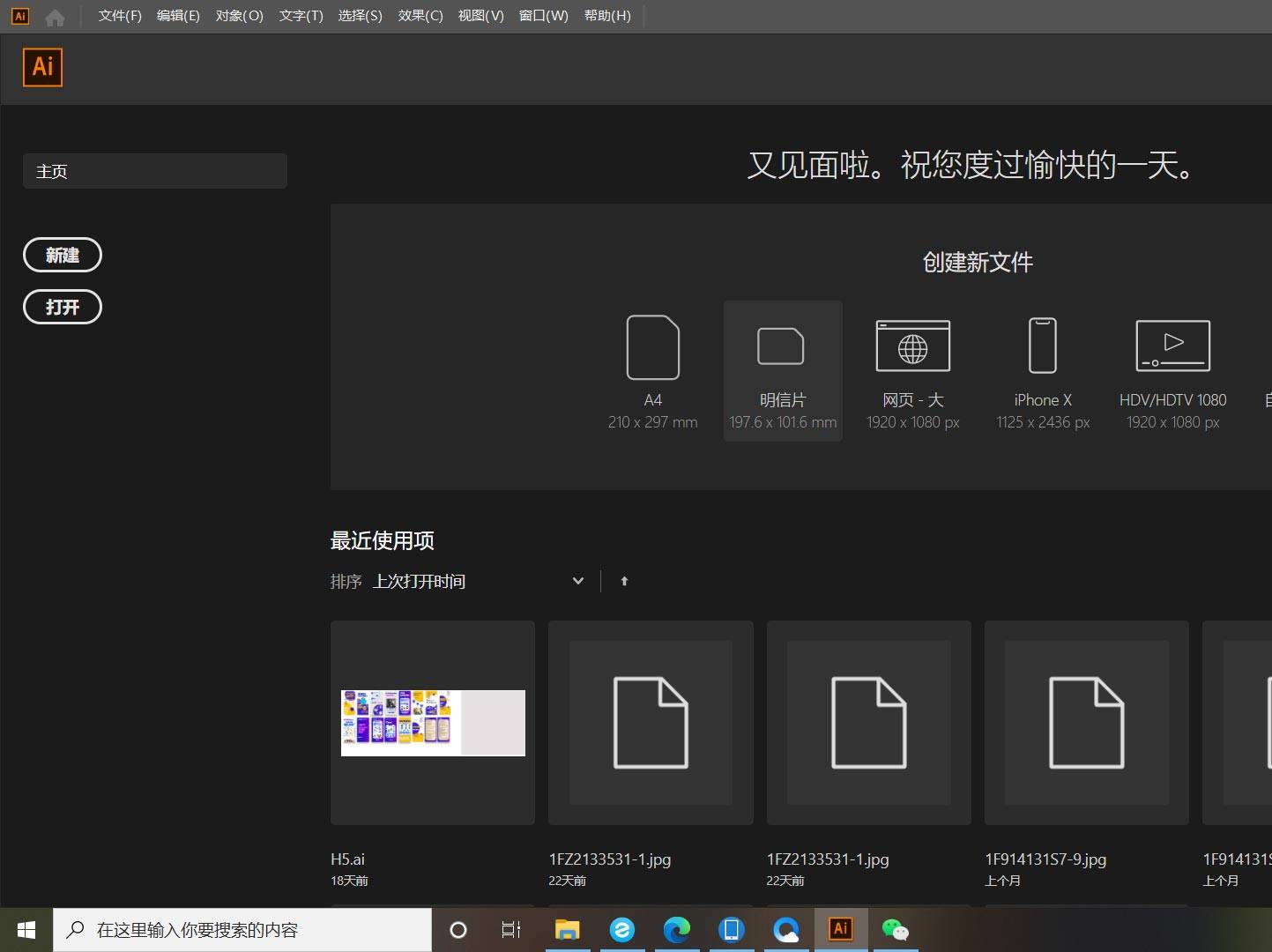
Task: Select the 主页 tab in sidebar
Action: (x=155, y=171)
